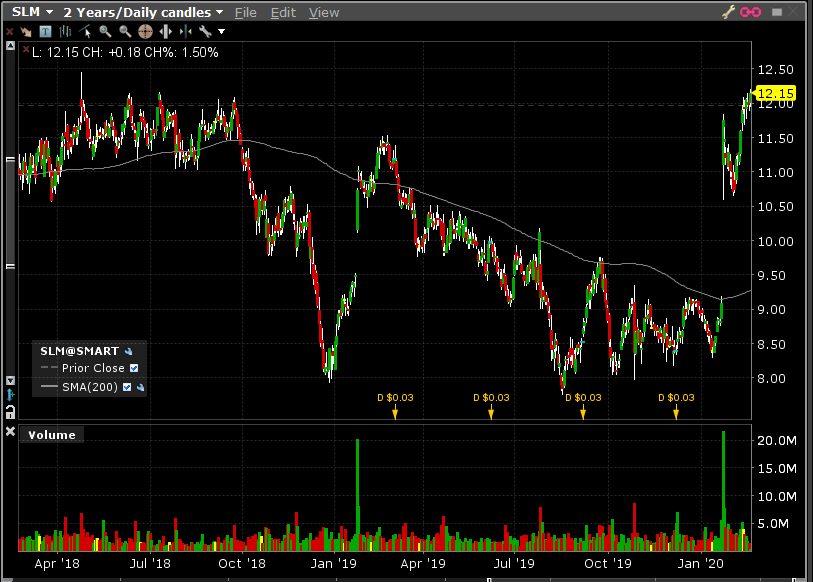Screen dimensions: 813x582
Task: Open the View menu
Action: coord(323,12)
